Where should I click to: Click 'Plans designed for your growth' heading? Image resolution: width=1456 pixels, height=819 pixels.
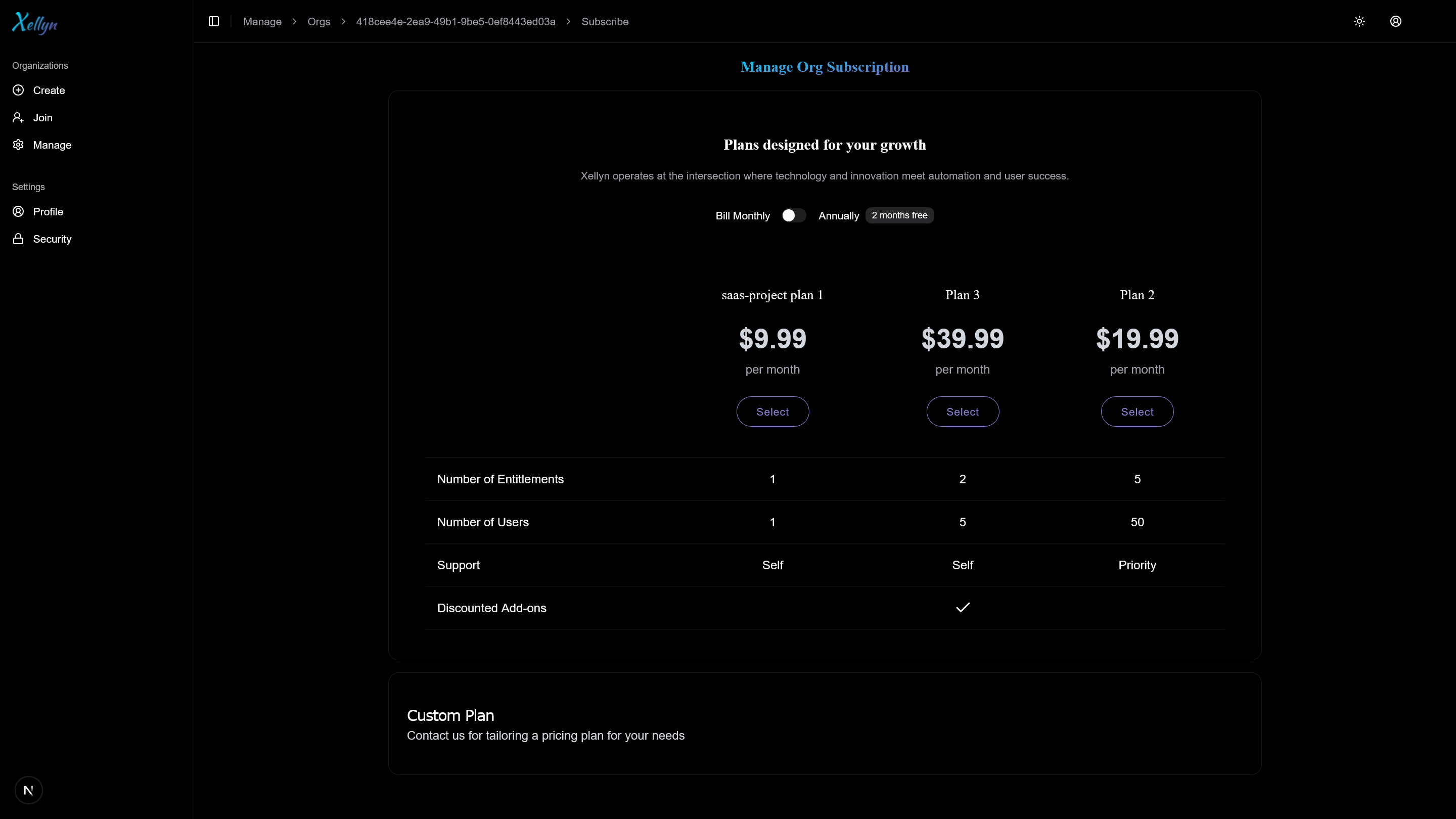pyautogui.click(x=825, y=145)
